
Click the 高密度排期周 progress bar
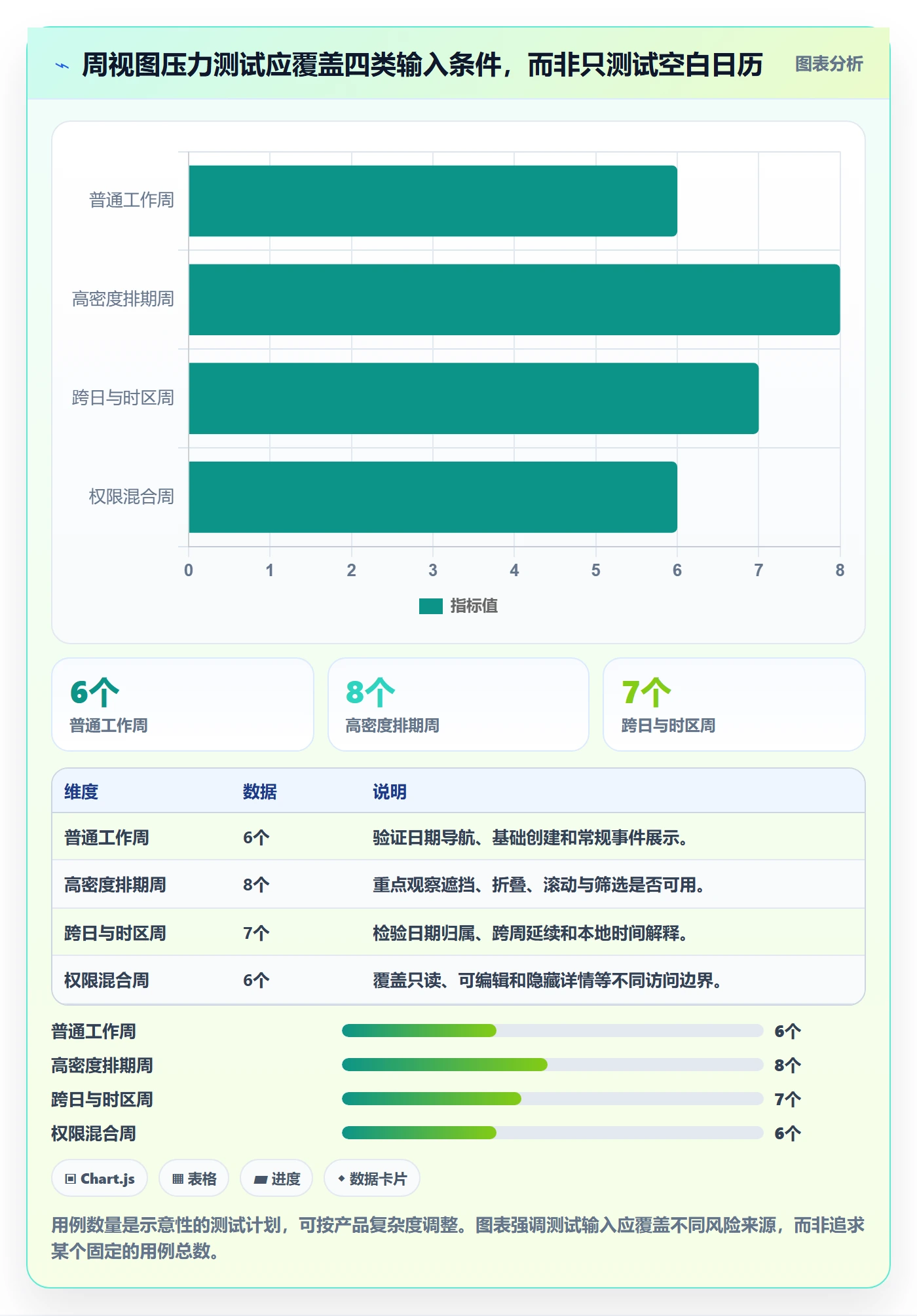point(553,1065)
